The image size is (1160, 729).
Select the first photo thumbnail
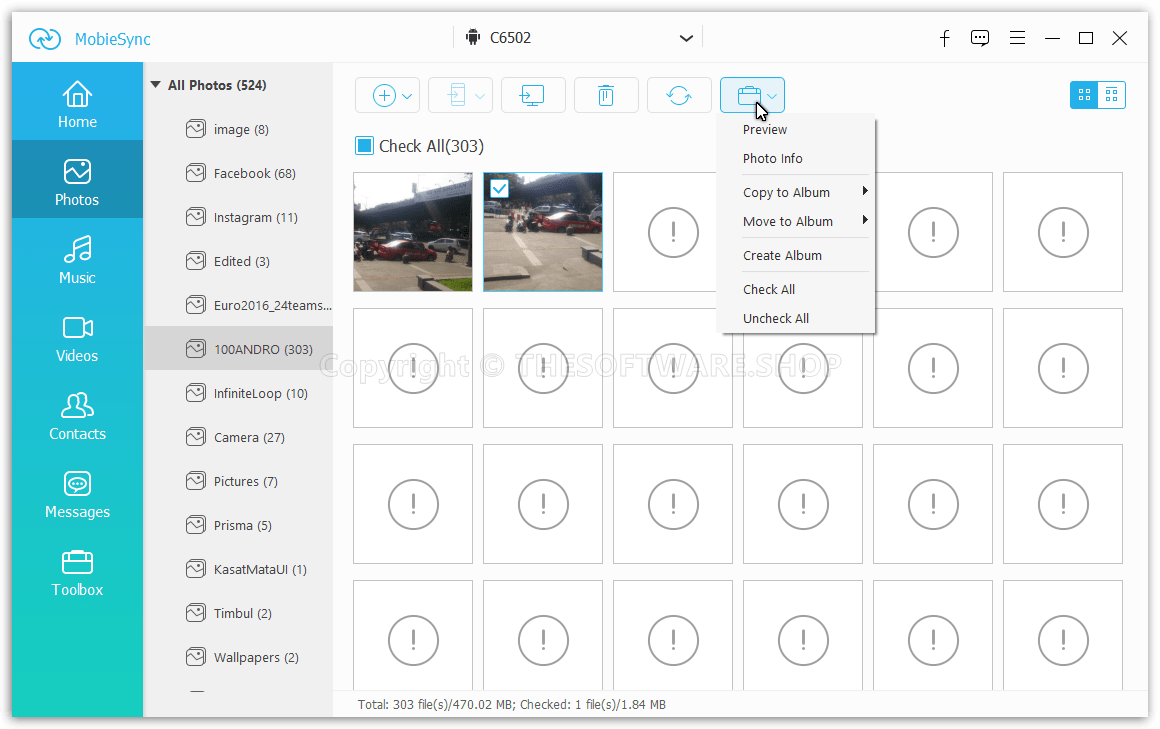click(413, 232)
